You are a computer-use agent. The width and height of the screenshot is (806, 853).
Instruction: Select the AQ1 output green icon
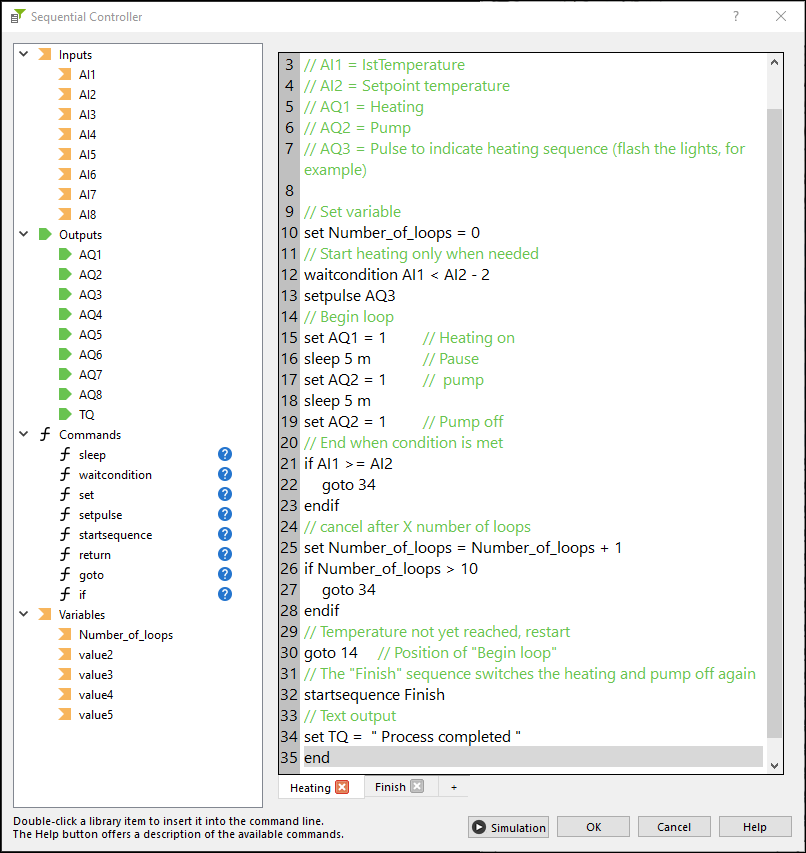[65, 255]
